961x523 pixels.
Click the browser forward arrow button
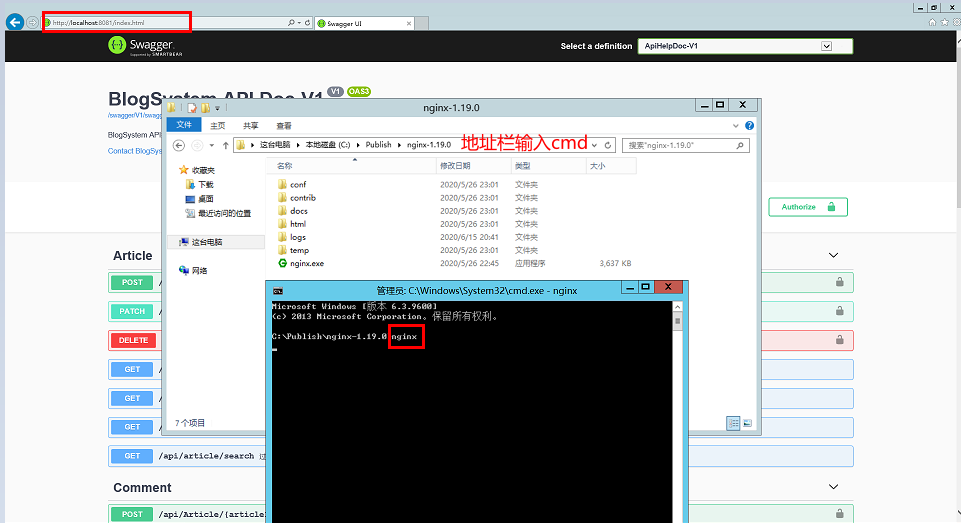tap(32, 23)
